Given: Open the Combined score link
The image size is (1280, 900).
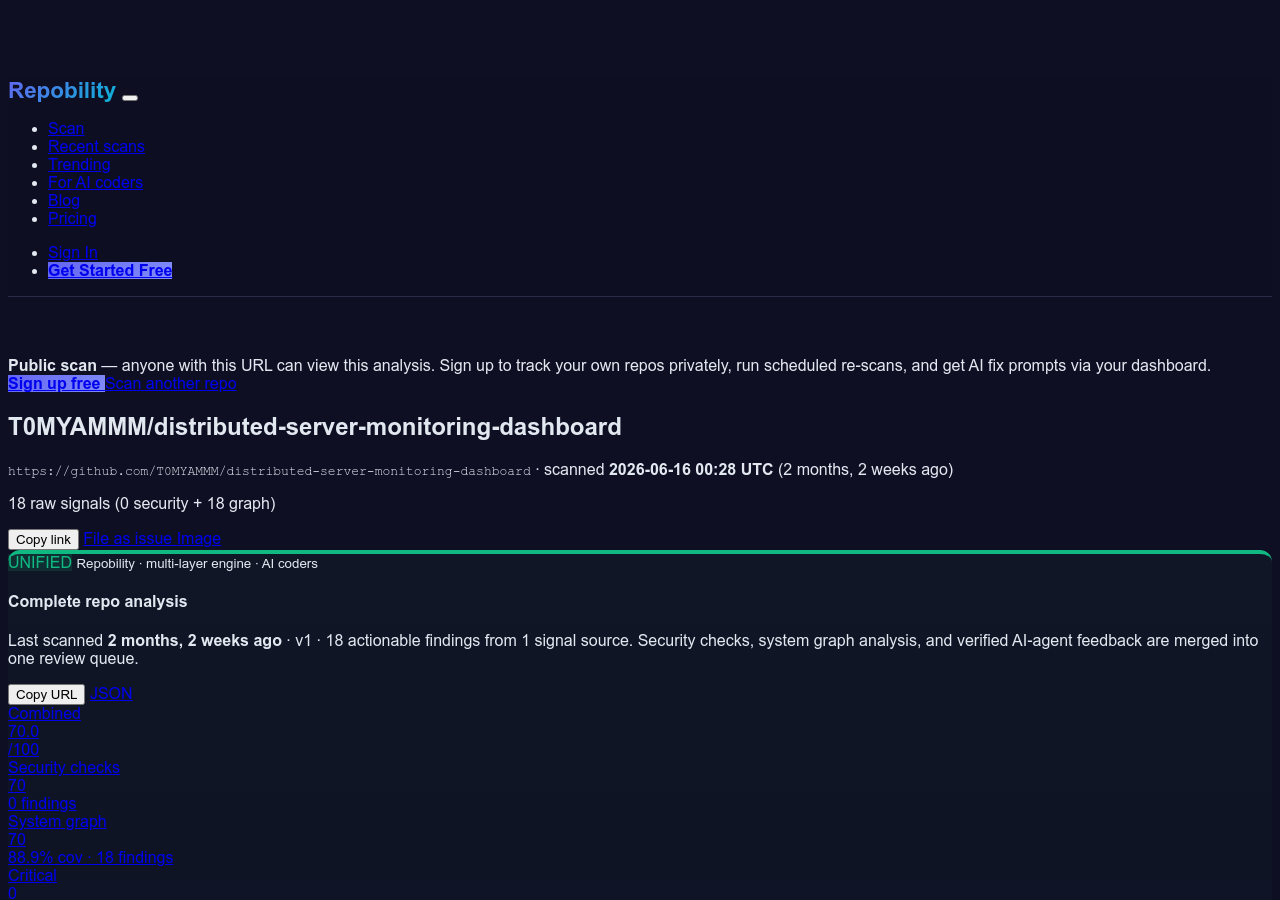Looking at the screenshot, I should tap(44, 713).
